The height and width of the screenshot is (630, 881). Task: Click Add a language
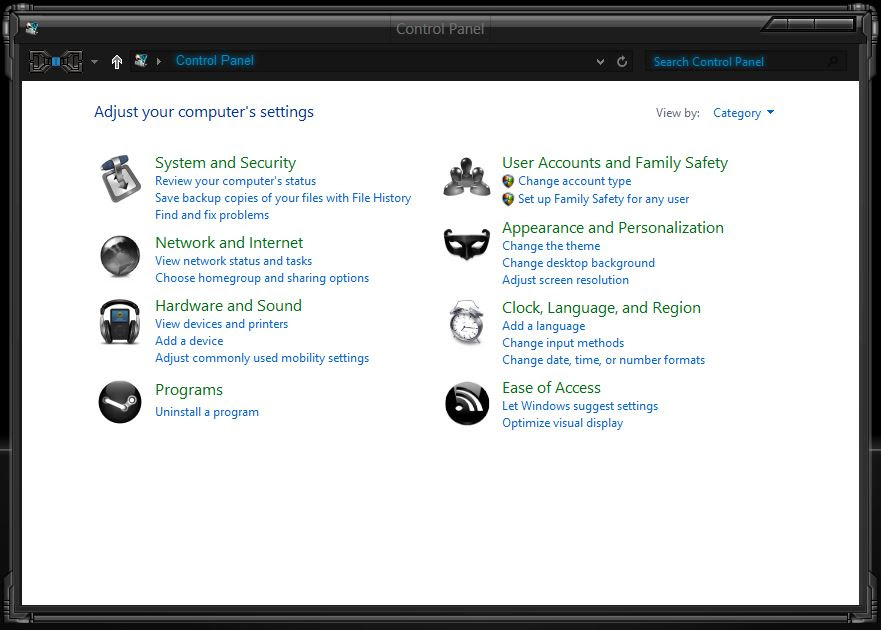543,326
